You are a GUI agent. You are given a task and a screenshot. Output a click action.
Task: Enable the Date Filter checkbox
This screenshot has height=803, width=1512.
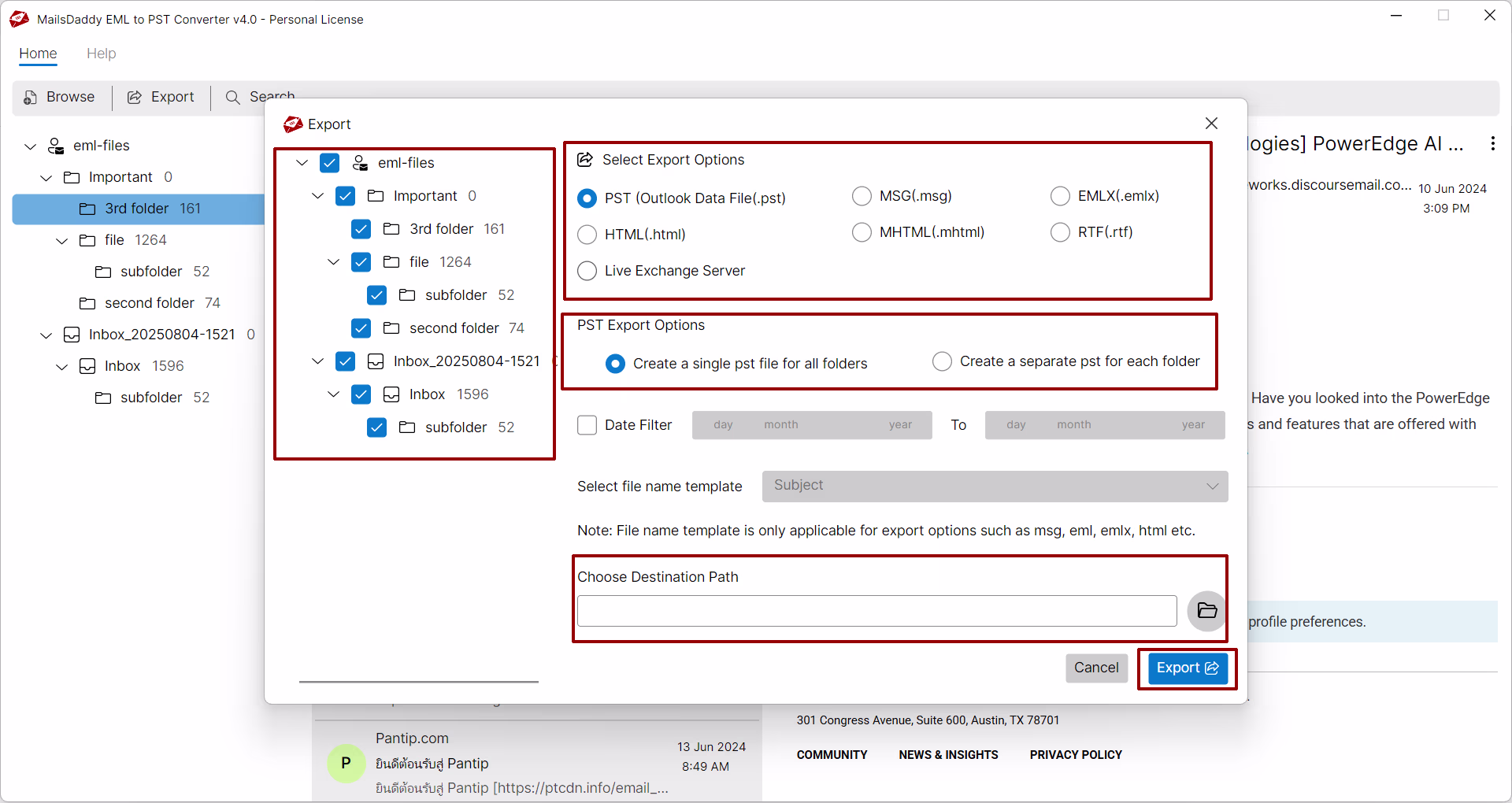[x=587, y=425]
